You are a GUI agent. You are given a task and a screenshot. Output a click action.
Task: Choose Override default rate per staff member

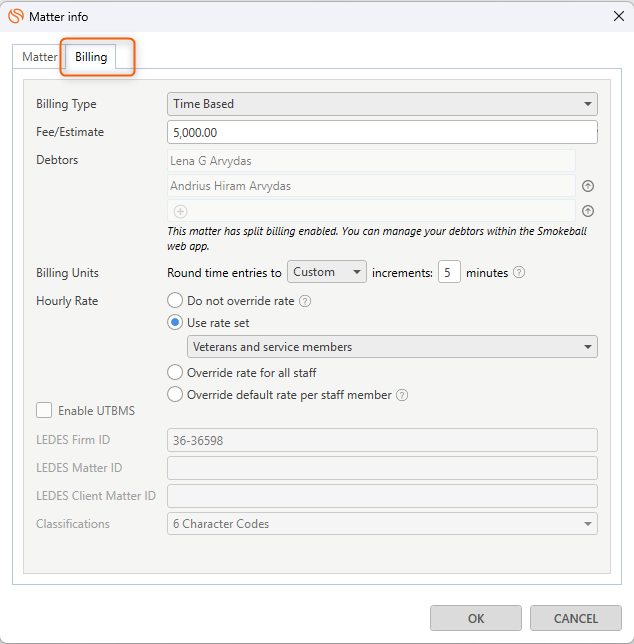tap(176, 395)
